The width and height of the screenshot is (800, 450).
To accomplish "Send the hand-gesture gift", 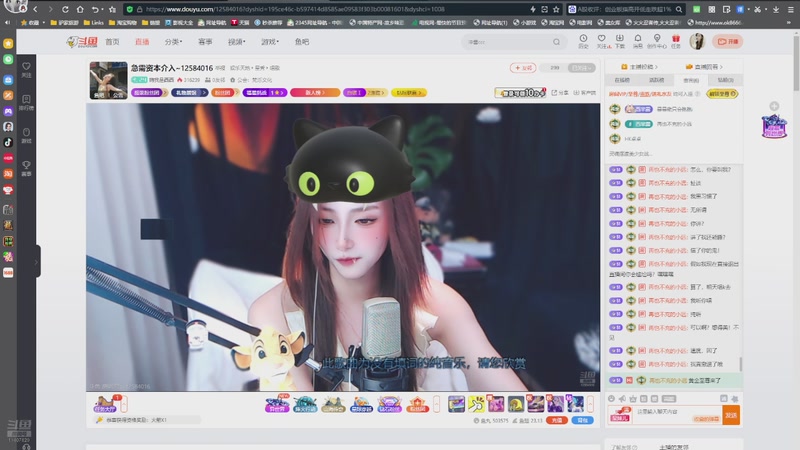I will coord(476,404).
